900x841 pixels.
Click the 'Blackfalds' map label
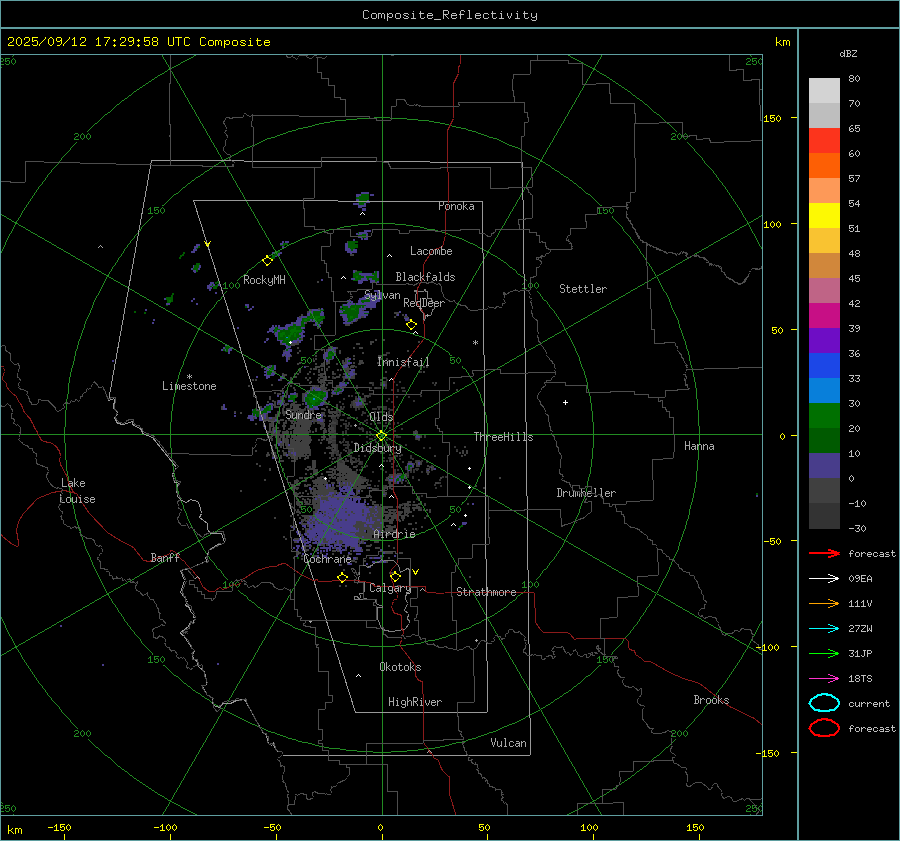(425, 277)
